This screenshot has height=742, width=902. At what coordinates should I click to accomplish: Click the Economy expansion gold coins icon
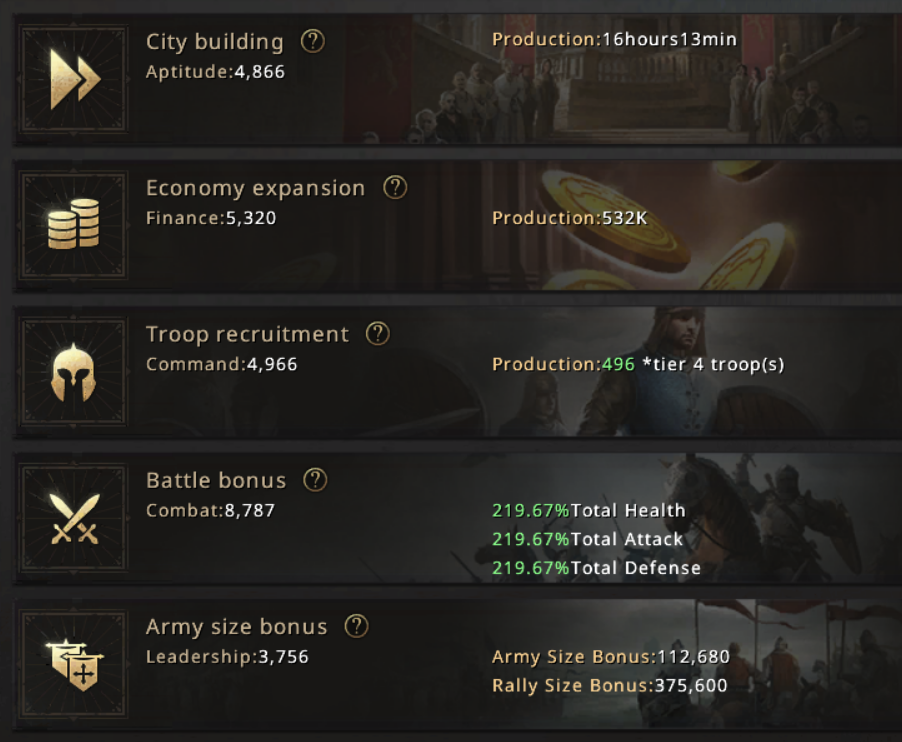(74, 224)
